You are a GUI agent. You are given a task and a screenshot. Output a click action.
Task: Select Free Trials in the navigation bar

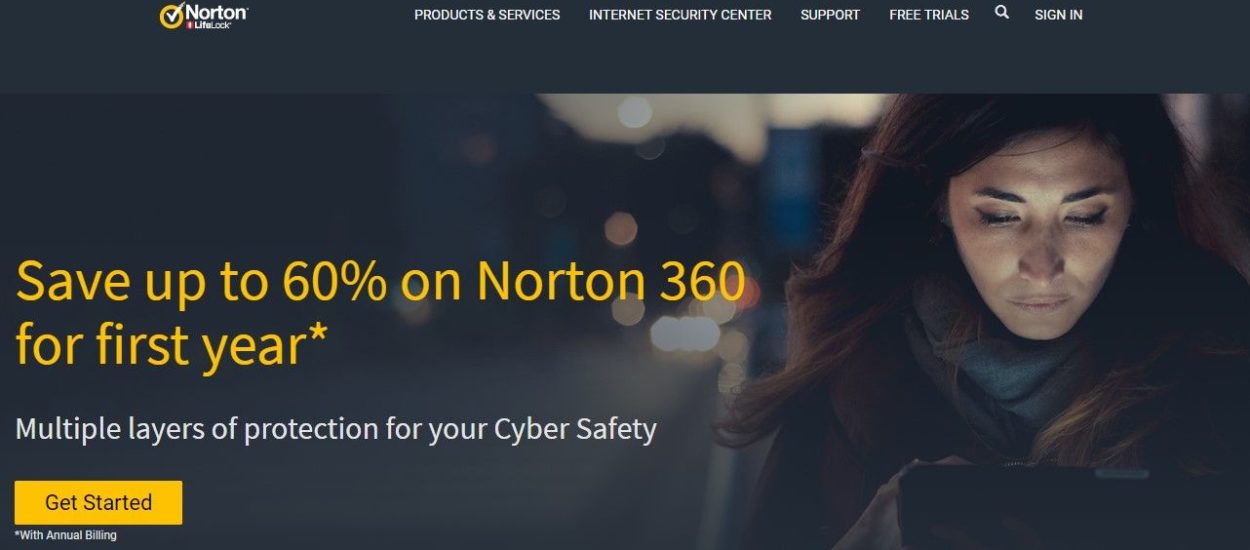pyautogui.click(x=929, y=15)
